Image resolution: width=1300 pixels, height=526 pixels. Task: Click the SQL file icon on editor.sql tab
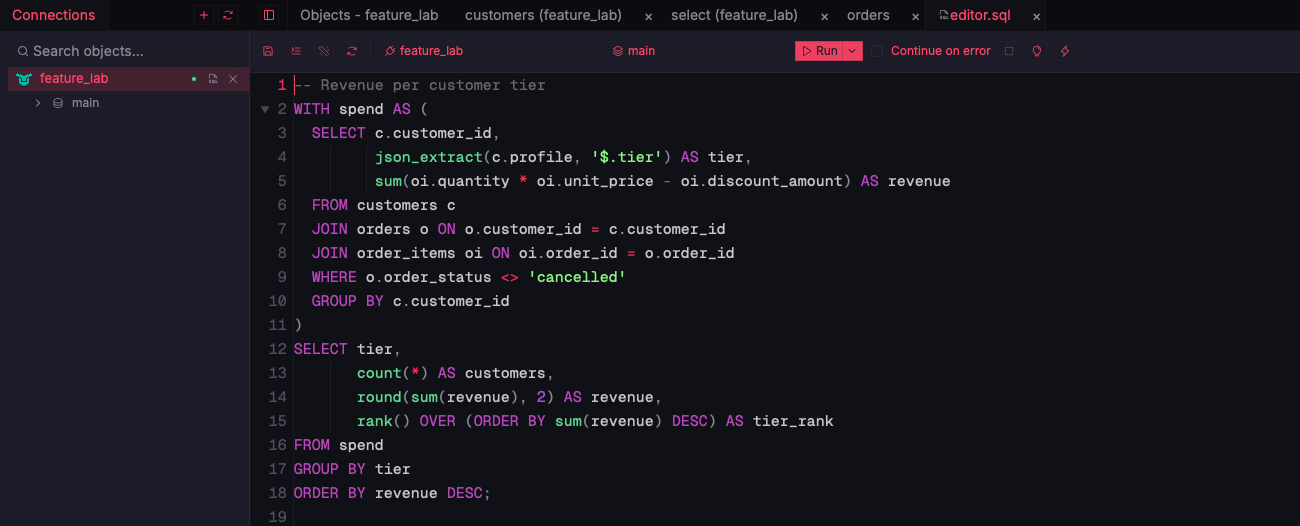pyautogui.click(x=943, y=15)
